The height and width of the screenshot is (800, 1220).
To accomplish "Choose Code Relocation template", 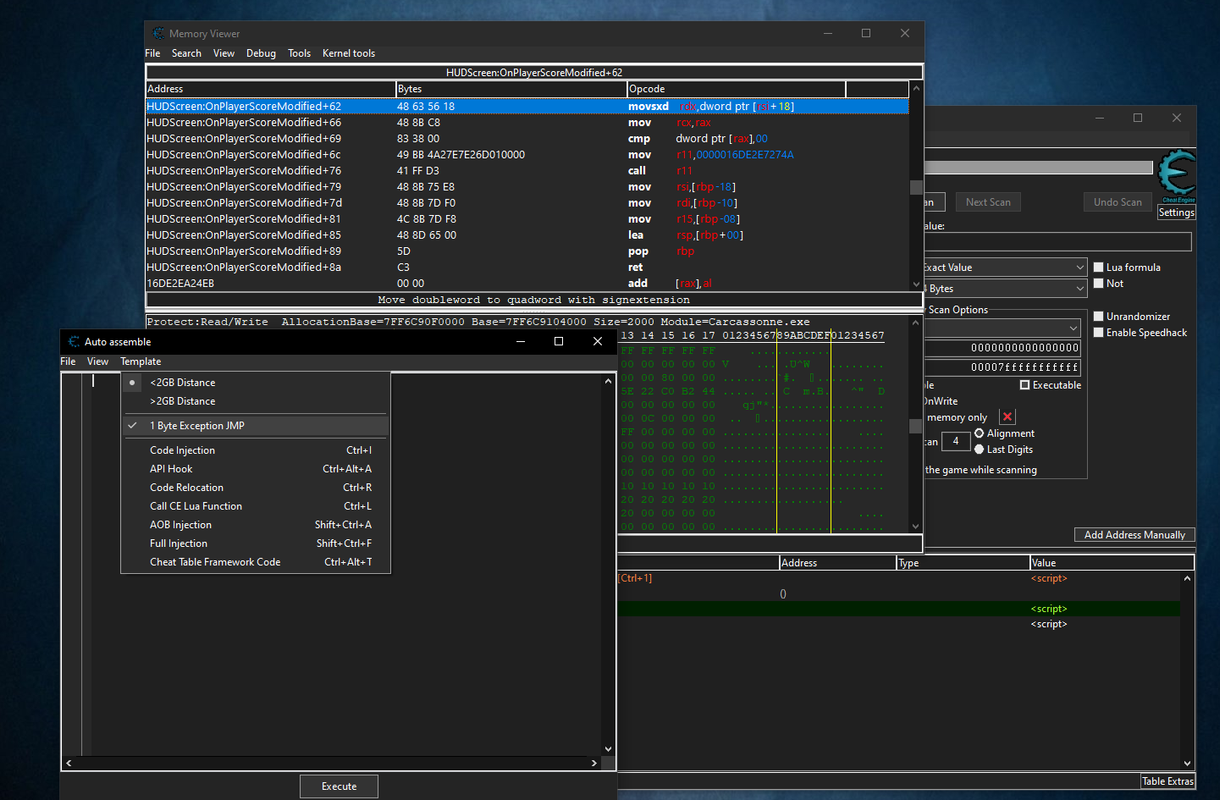I will (x=255, y=487).
